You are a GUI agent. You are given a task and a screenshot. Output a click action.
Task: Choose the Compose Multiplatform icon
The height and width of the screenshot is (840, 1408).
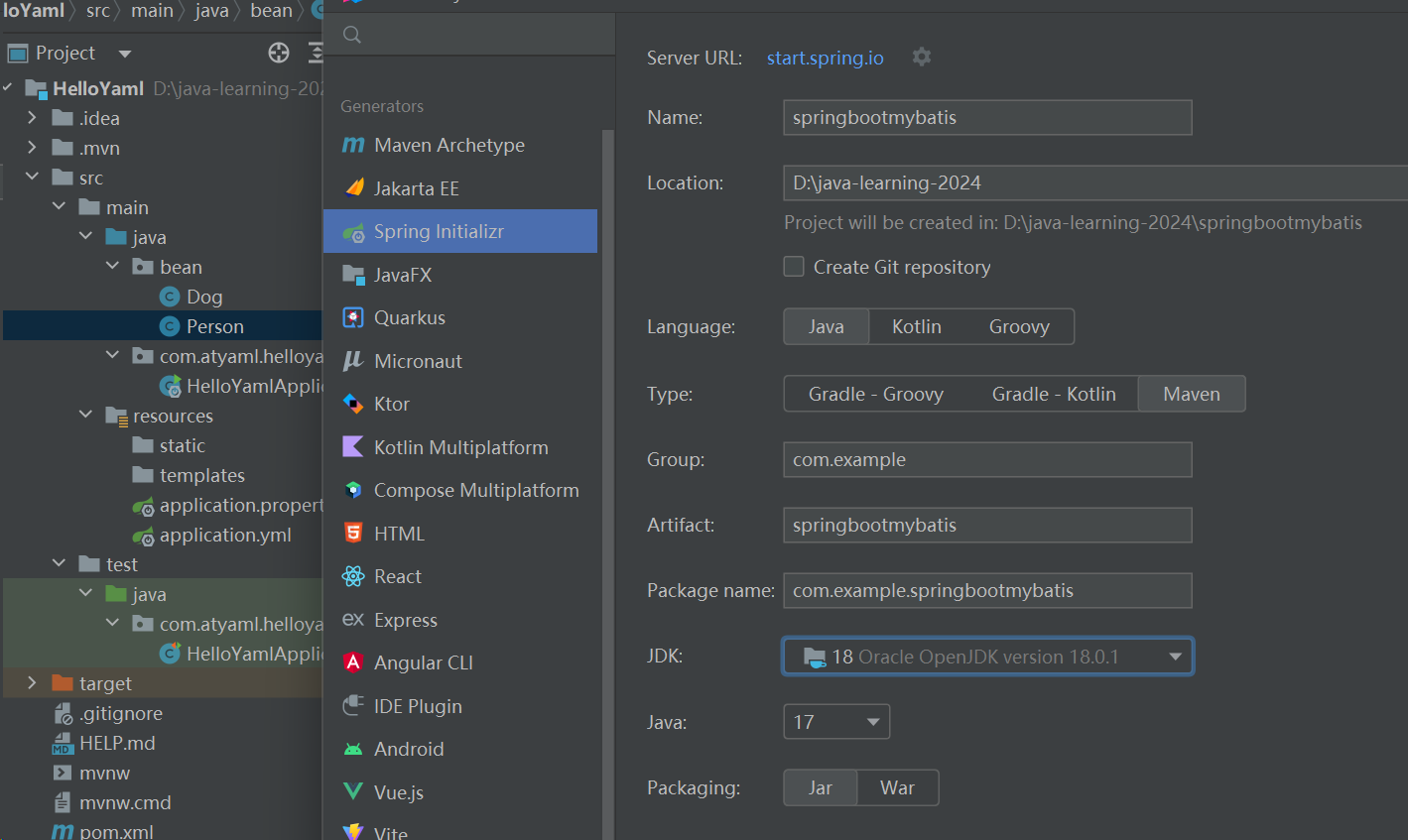[353, 490]
